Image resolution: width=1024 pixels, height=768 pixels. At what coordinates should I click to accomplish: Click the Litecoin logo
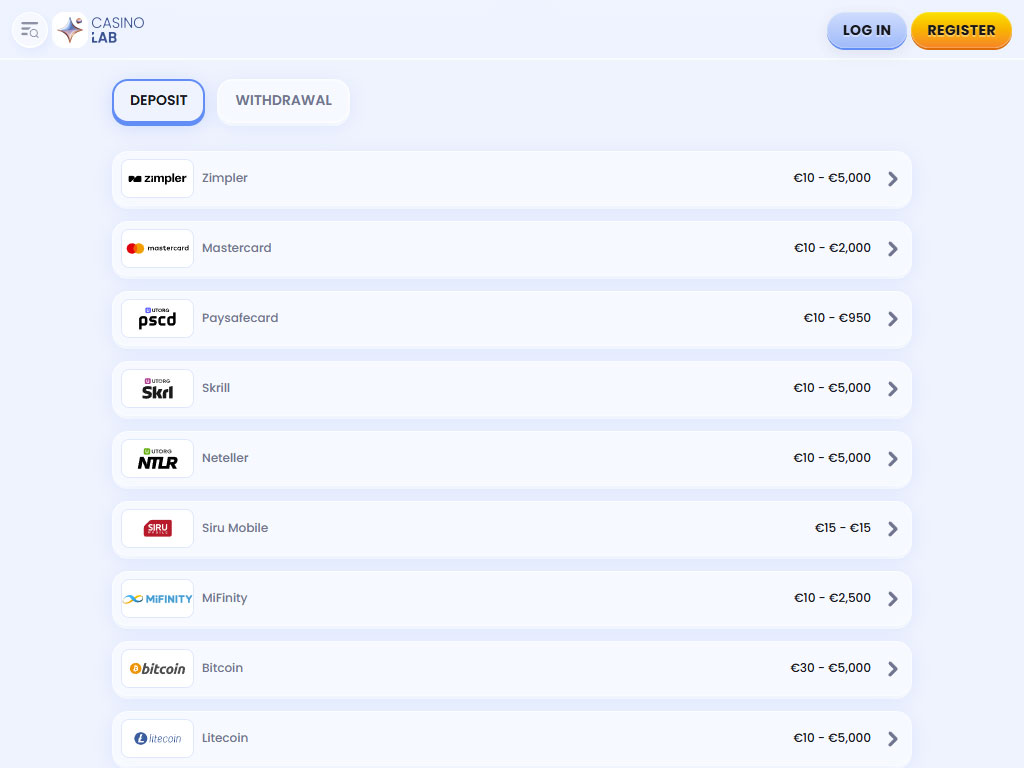tap(157, 738)
